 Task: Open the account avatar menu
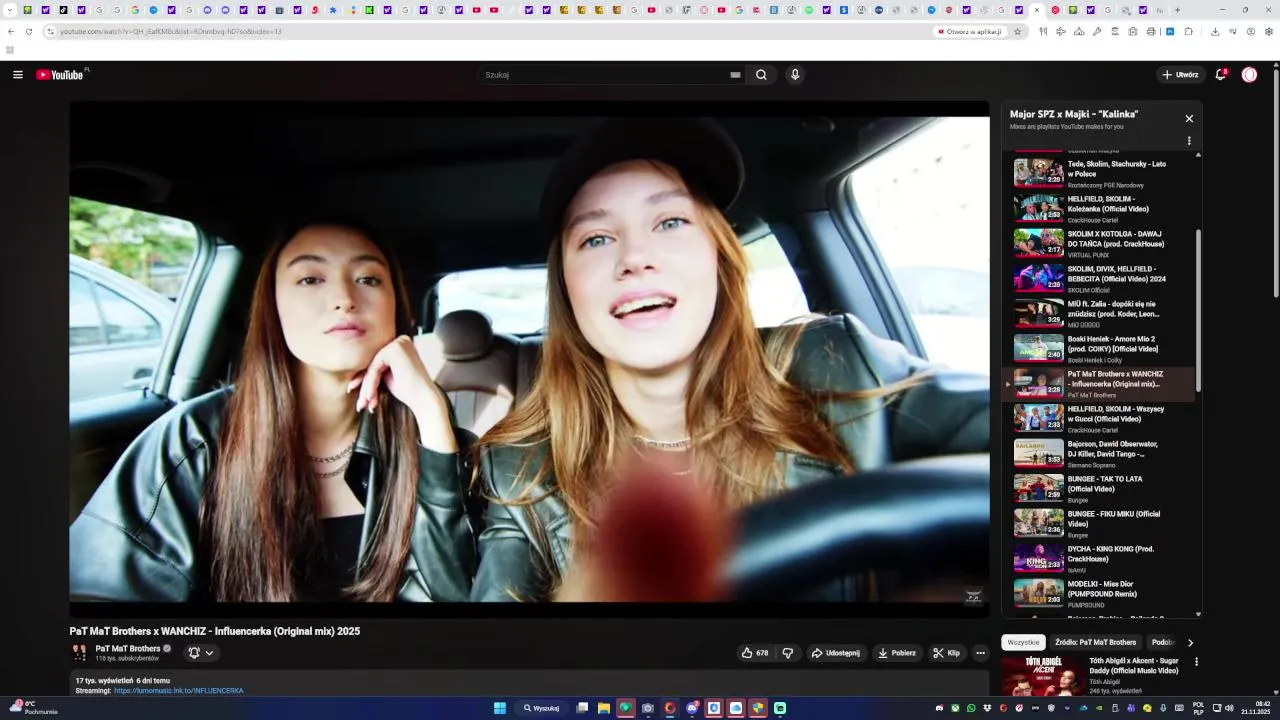click(1249, 75)
